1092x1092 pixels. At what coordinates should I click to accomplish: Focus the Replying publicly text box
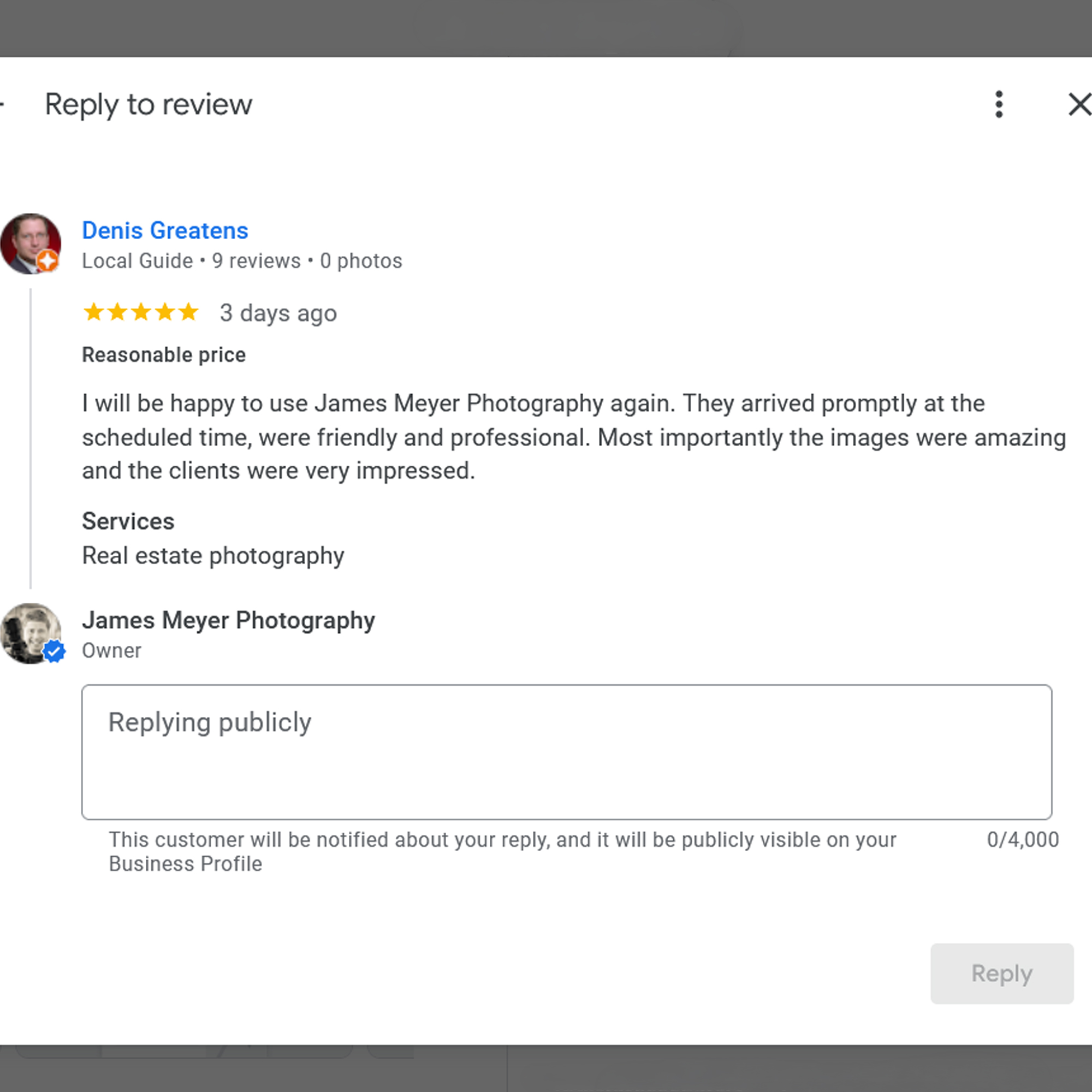[x=566, y=752]
